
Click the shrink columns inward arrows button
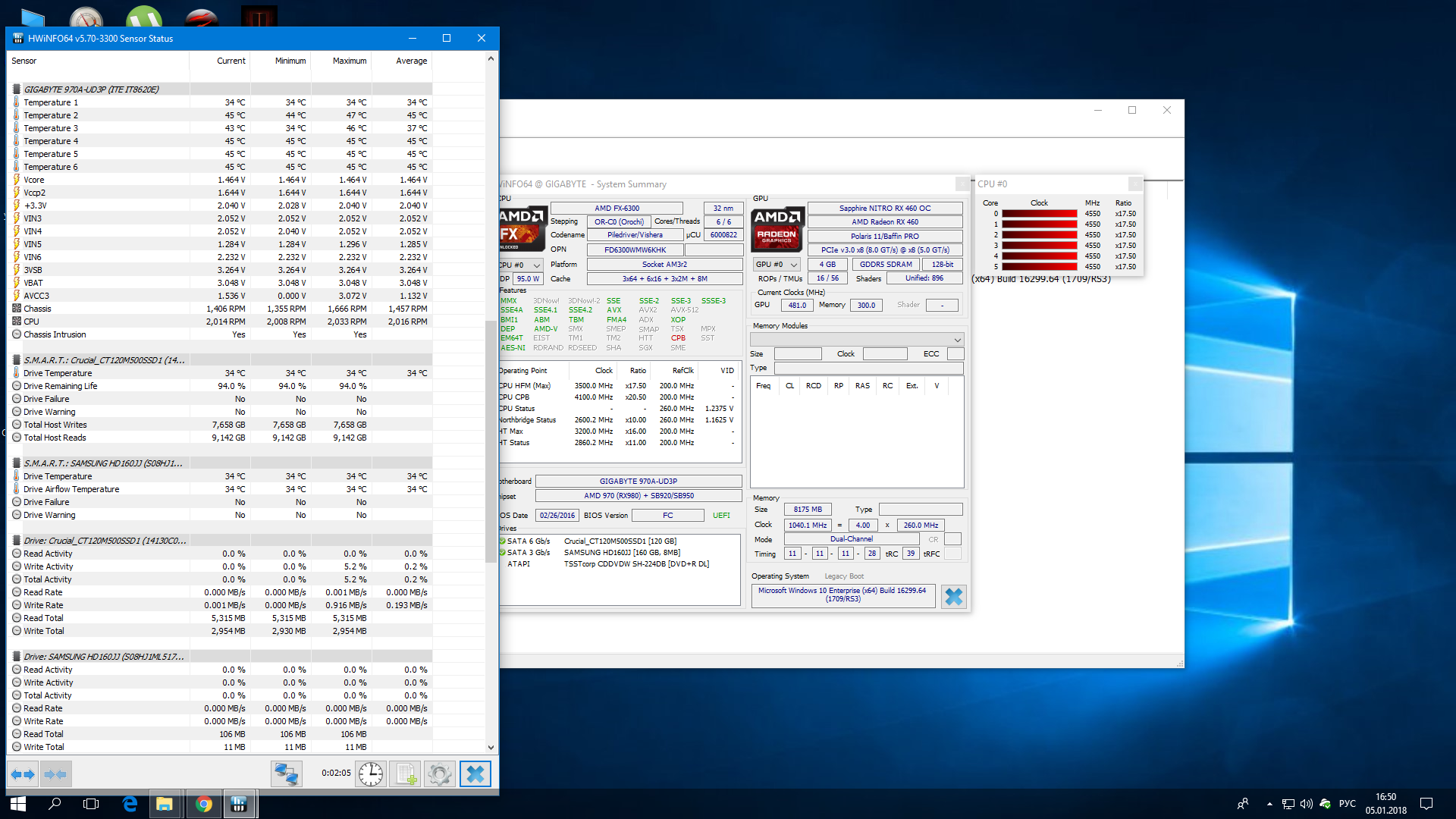pyautogui.click(x=55, y=774)
